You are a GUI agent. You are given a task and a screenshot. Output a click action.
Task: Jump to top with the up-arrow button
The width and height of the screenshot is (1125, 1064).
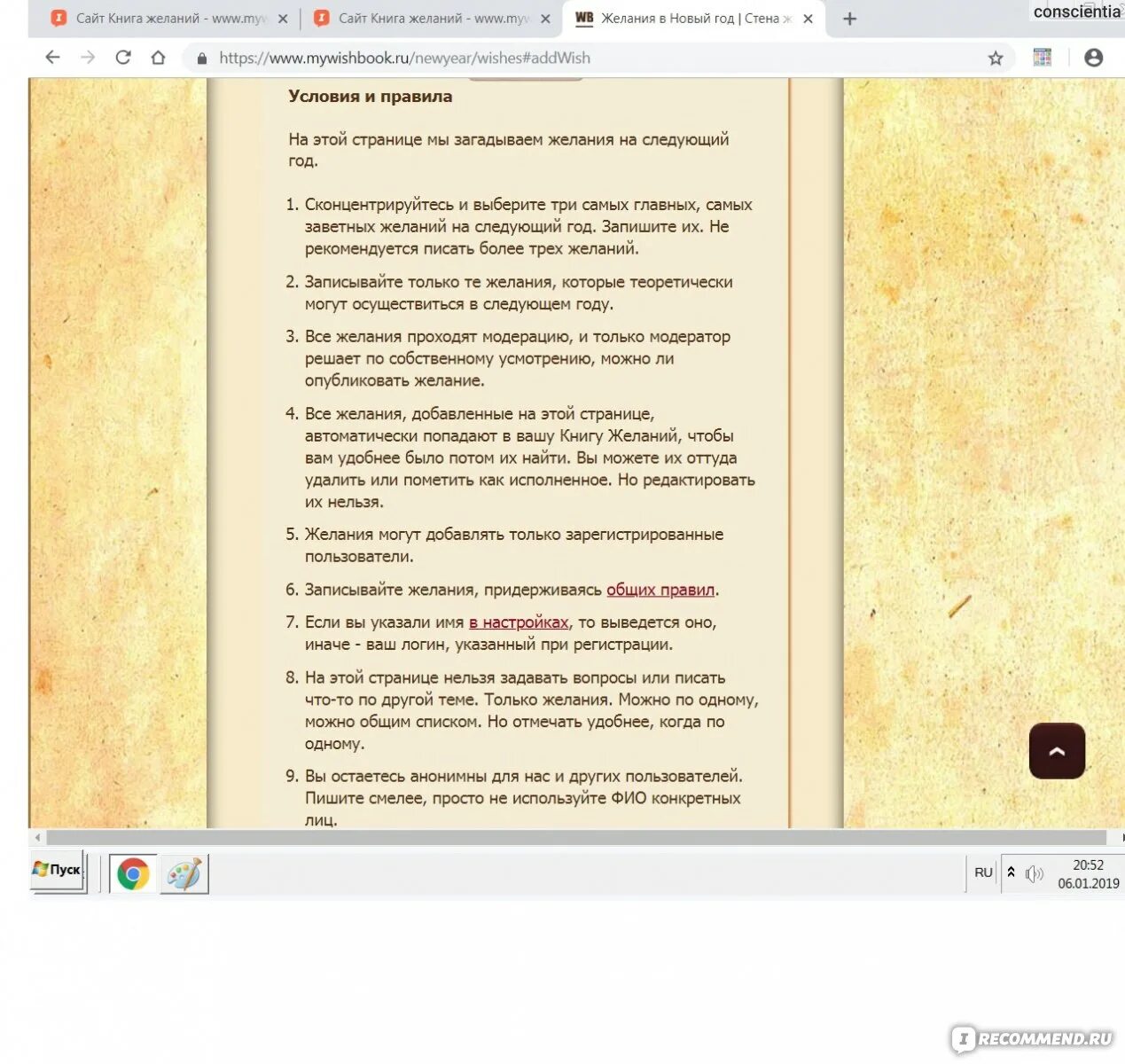(1057, 751)
